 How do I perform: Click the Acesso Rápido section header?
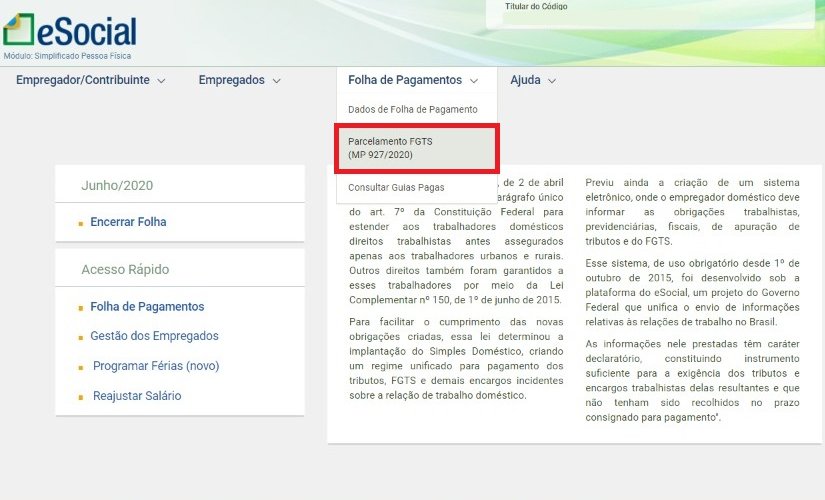(125, 269)
